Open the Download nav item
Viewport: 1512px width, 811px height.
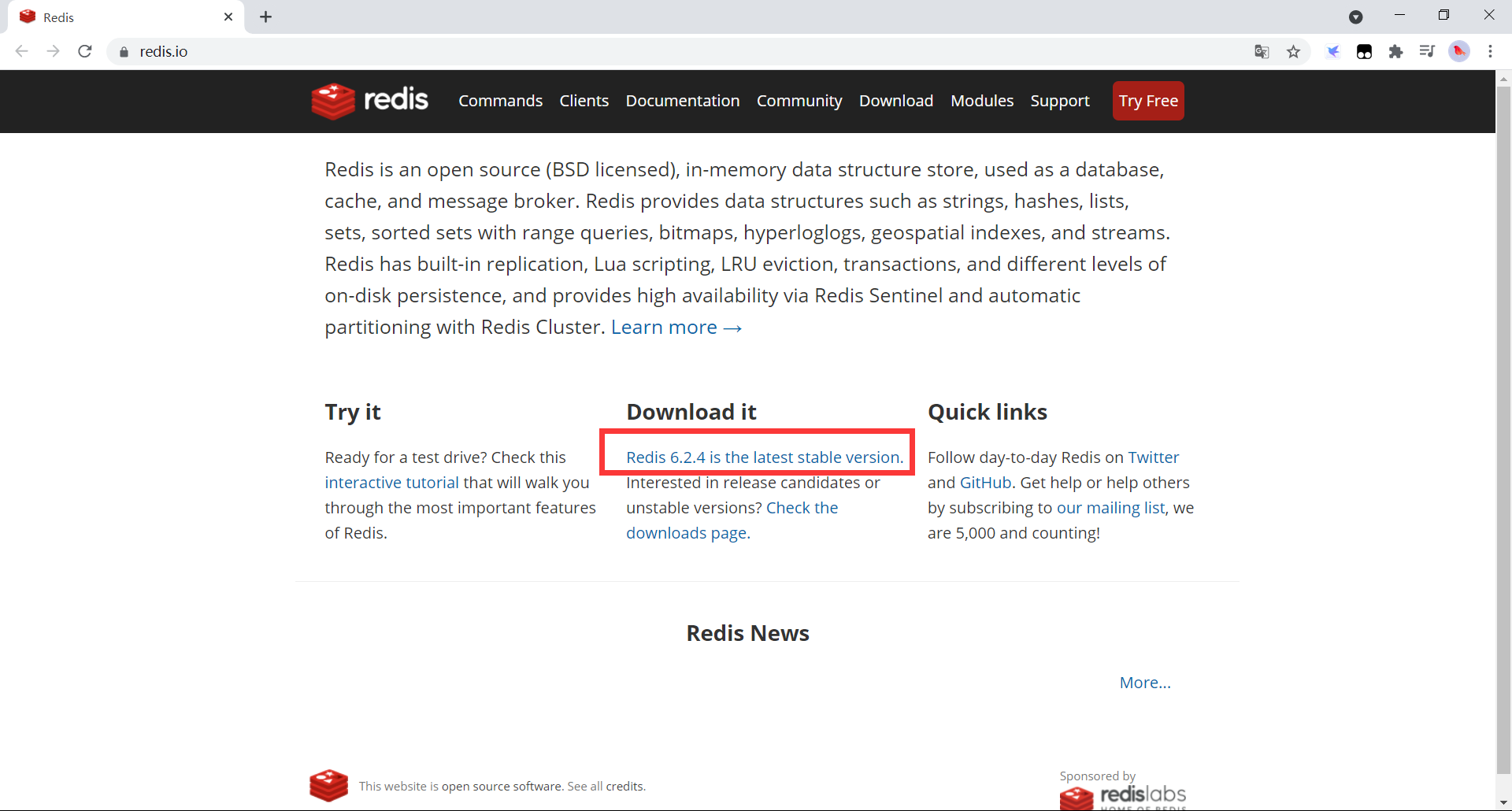coord(896,101)
